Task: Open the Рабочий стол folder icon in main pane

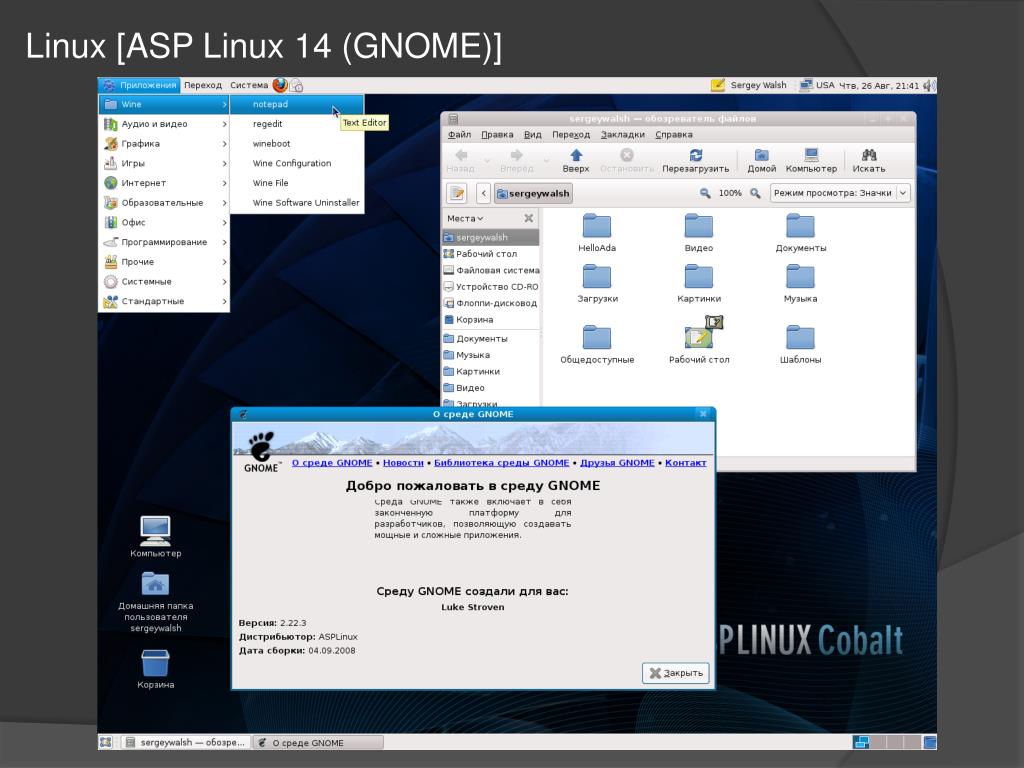Action: tap(699, 340)
